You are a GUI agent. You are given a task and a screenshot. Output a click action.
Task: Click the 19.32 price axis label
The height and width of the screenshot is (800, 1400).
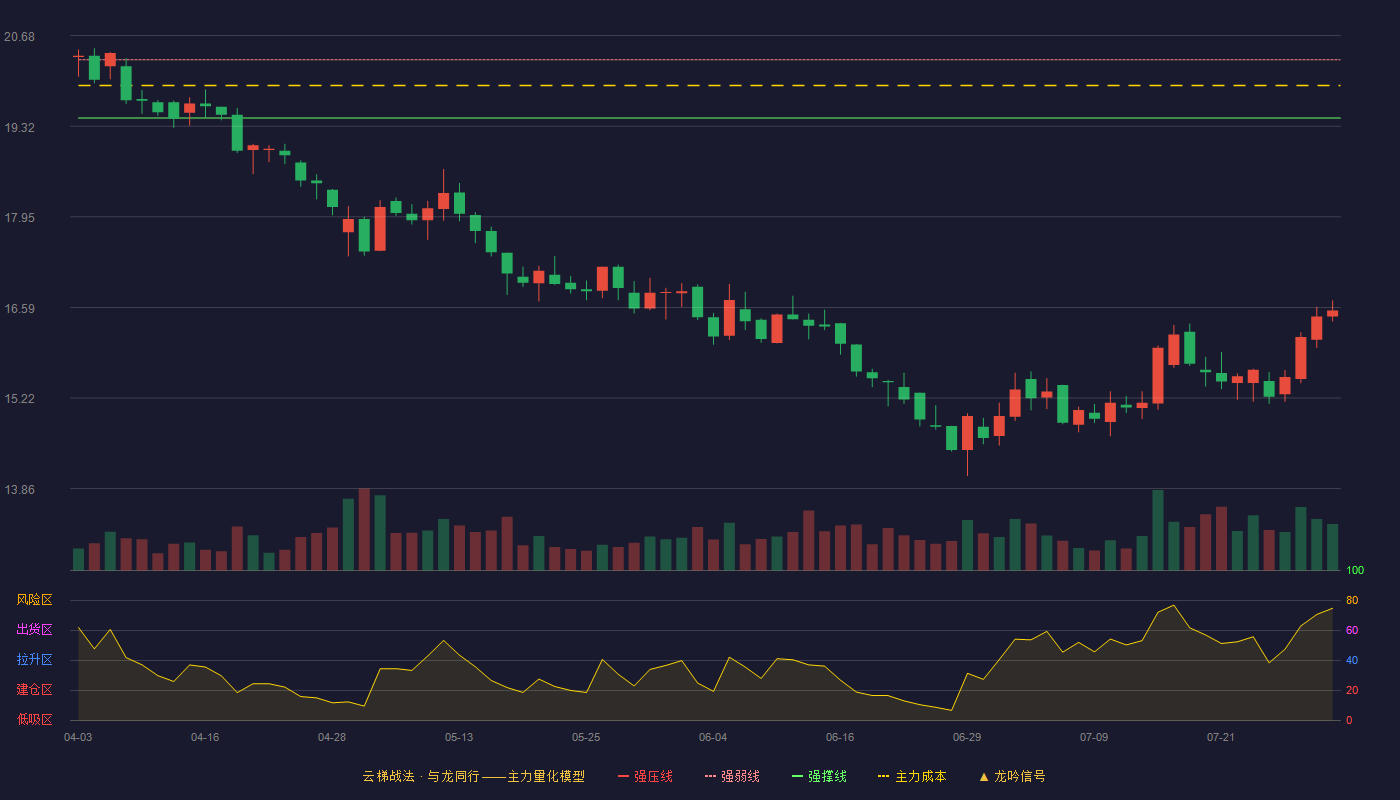coord(19,127)
